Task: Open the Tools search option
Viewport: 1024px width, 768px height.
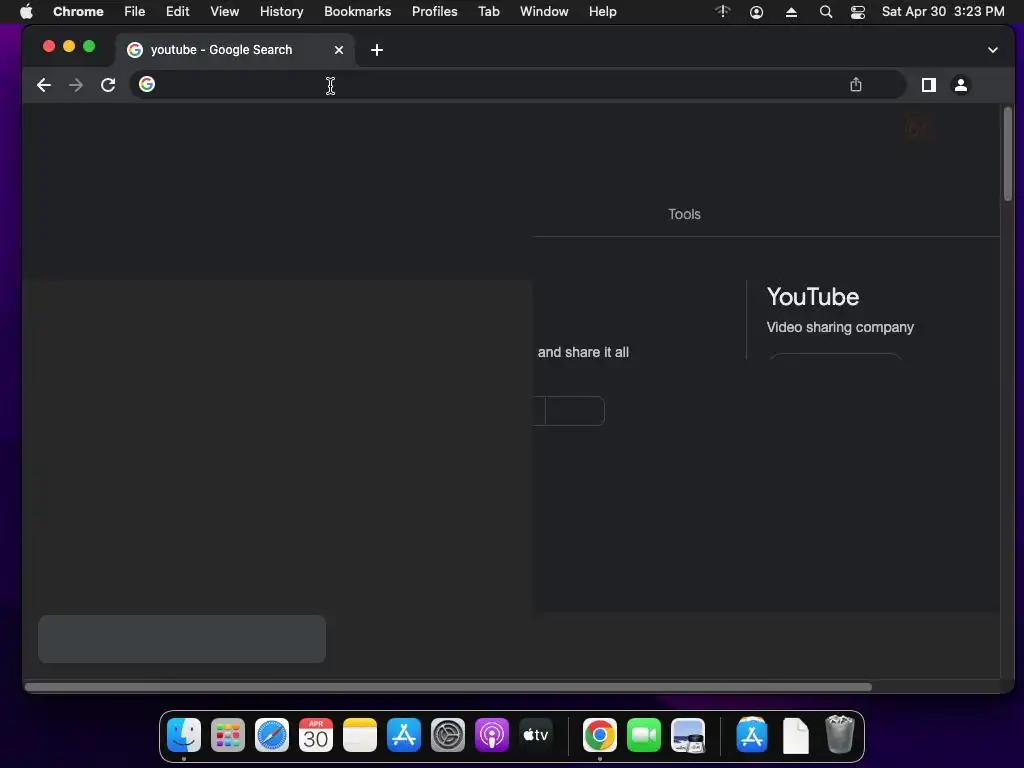Action: (x=684, y=214)
